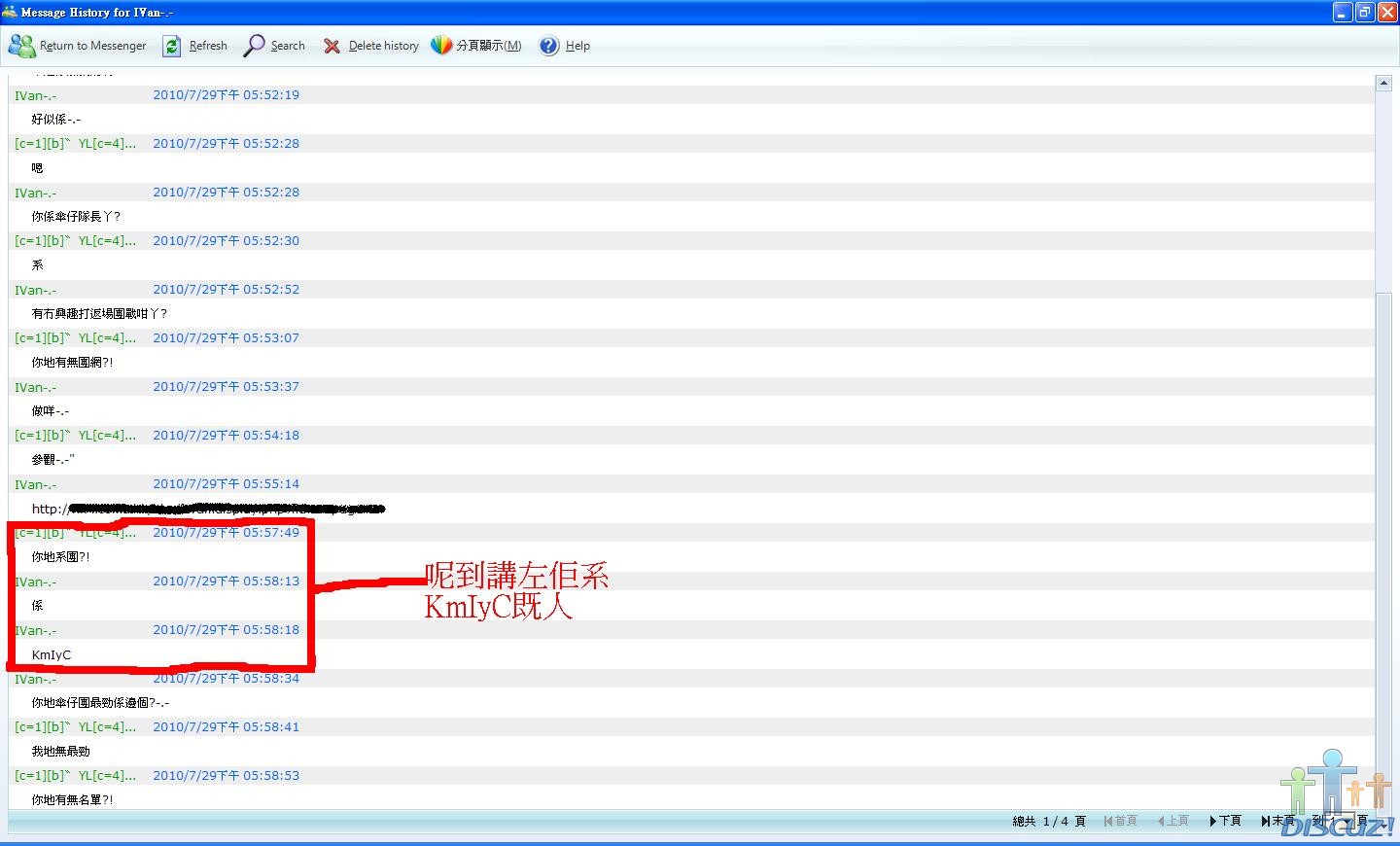Image resolution: width=1400 pixels, height=846 pixels.
Task: Click the blue Help question-mark icon
Action: pos(549,46)
